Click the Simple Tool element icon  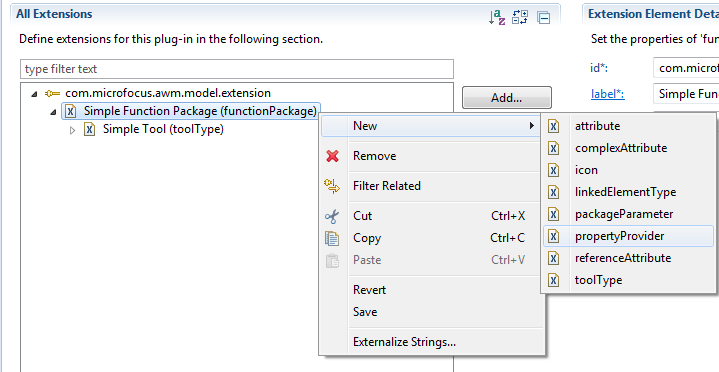[90, 129]
